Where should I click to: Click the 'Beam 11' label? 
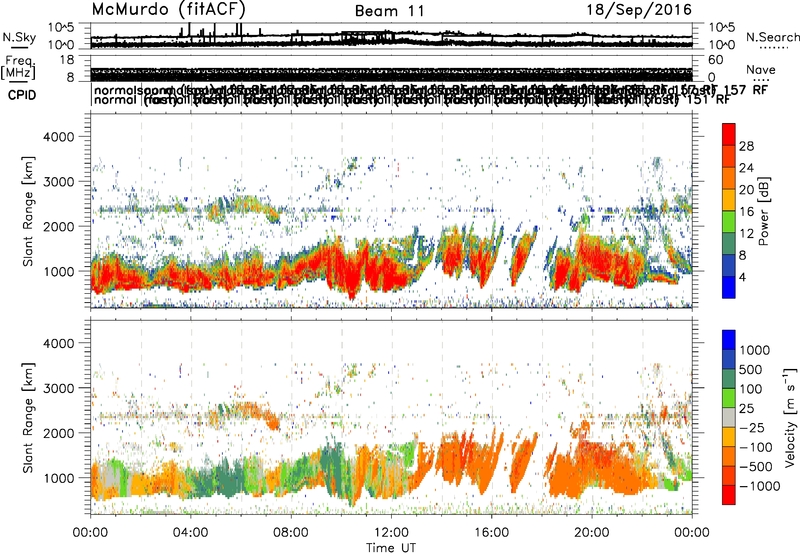[x=389, y=11]
